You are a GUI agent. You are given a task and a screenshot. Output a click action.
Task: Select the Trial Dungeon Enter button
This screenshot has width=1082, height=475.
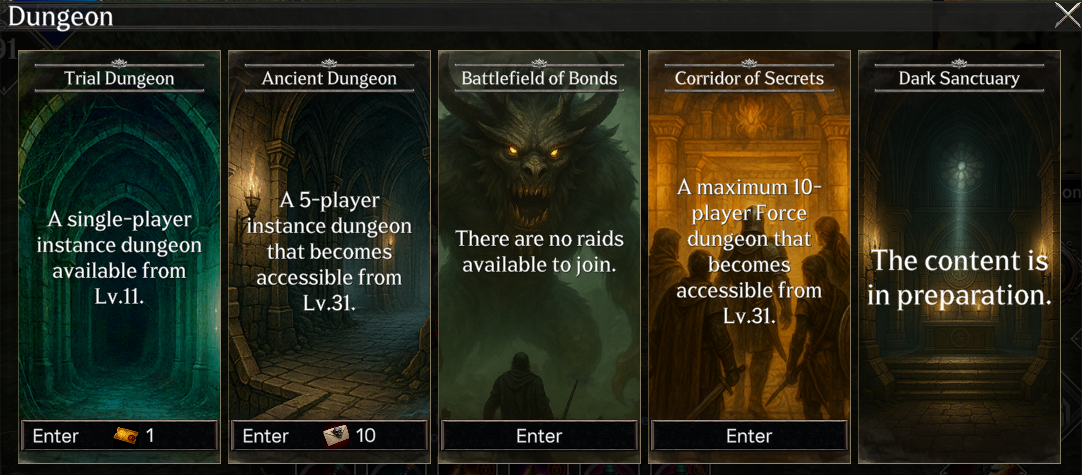click(x=119, y=436)
